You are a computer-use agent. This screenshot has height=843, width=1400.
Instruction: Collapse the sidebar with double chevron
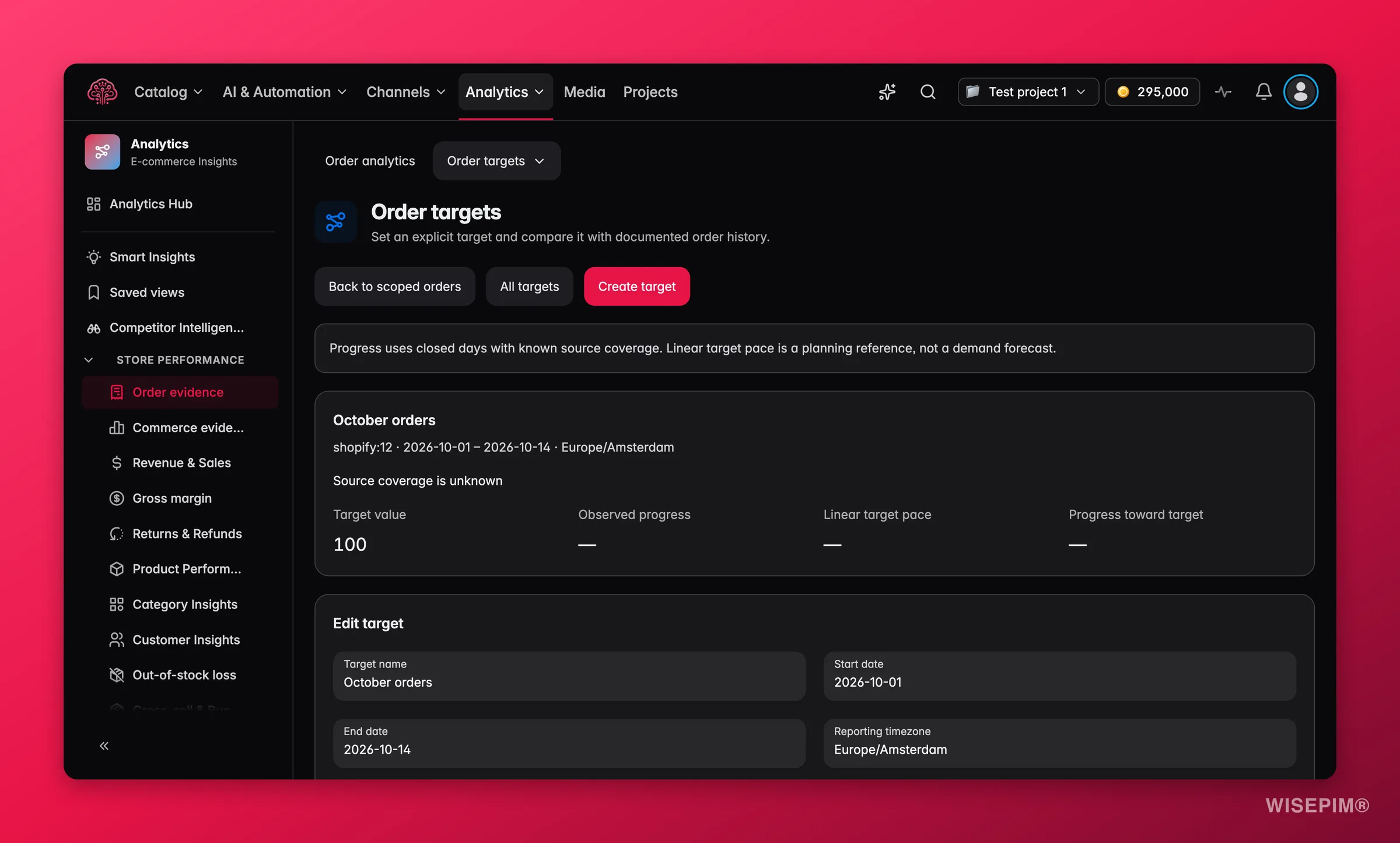coord(104,746)
